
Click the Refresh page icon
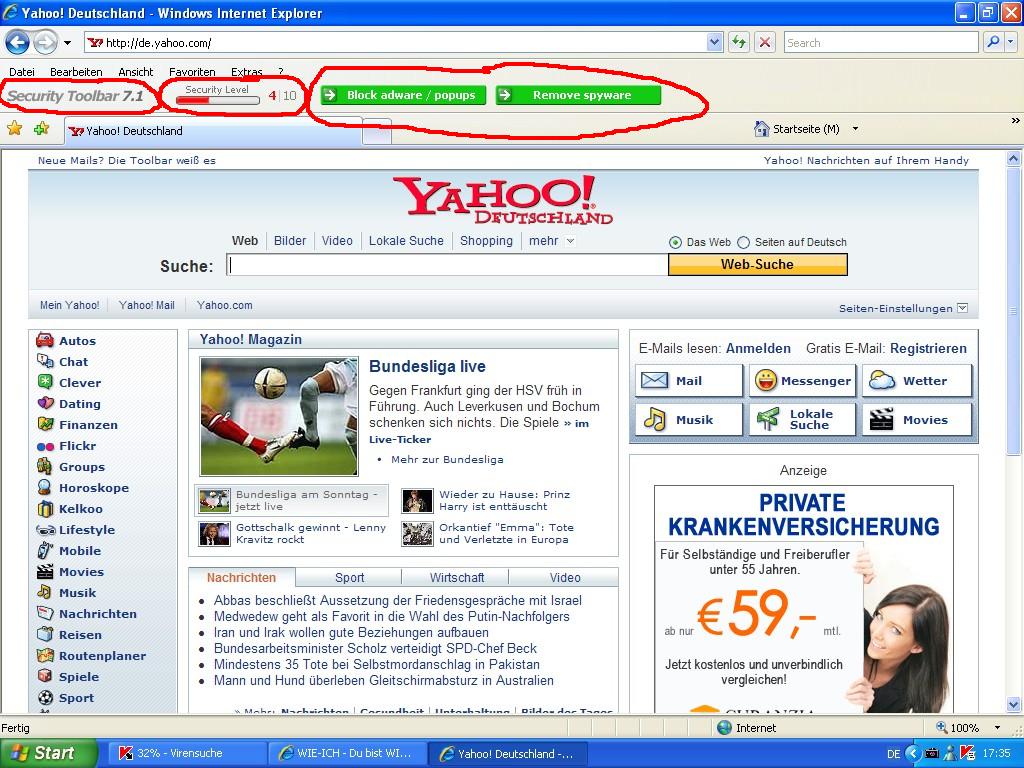[739, 42]
